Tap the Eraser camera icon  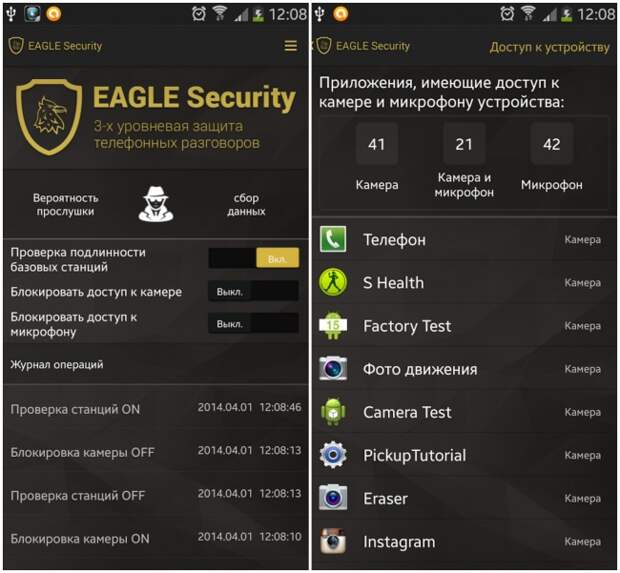[333, 498]
